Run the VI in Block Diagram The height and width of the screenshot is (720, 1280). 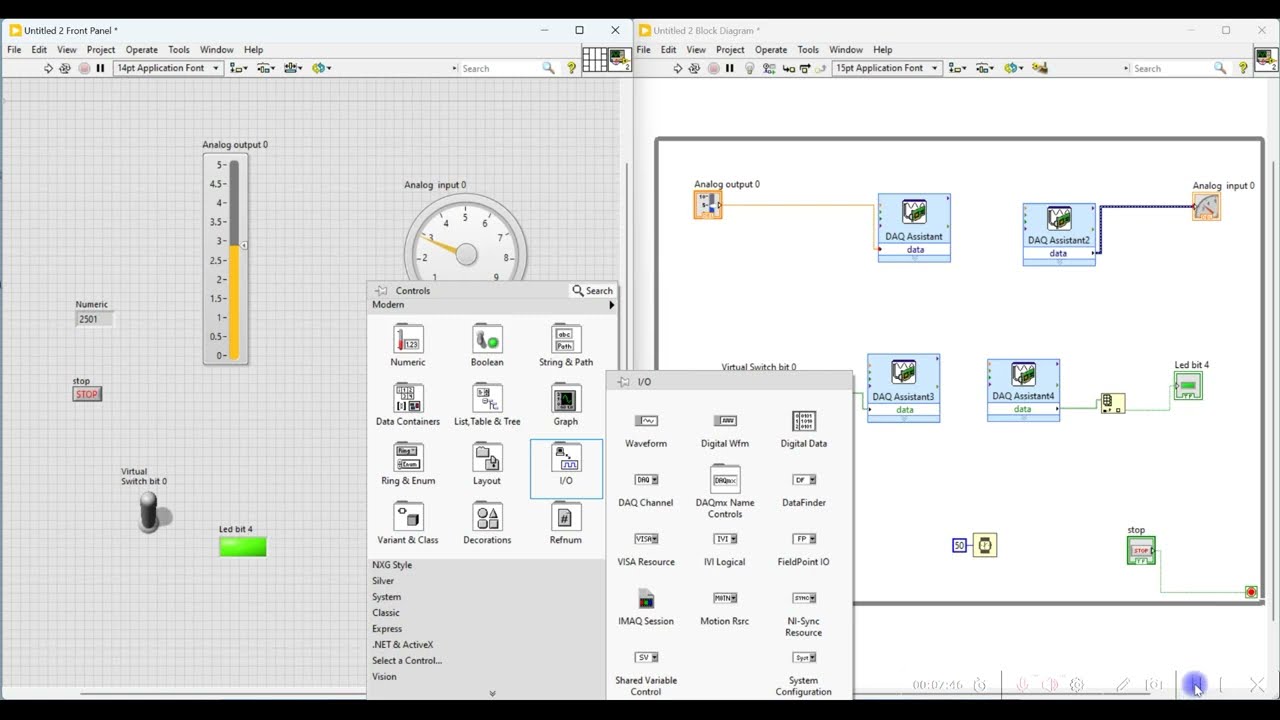[677, 68]
